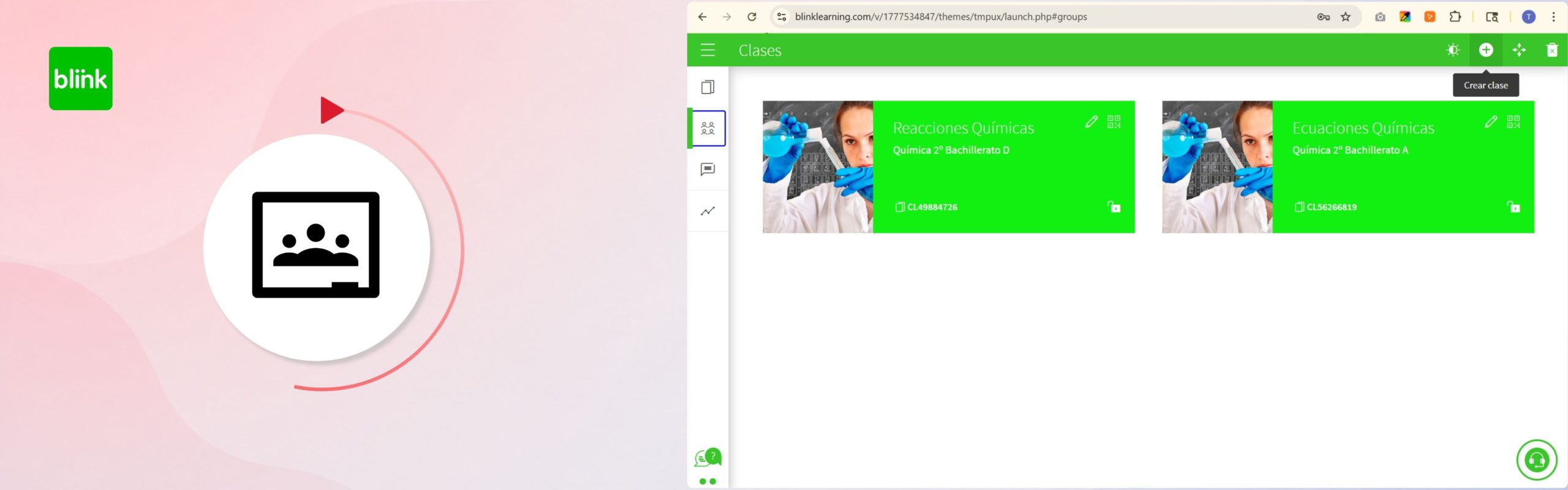Screen dimensions: 1568x490
Task: Click the delete class trash icon
Action: coord(1552,50)
